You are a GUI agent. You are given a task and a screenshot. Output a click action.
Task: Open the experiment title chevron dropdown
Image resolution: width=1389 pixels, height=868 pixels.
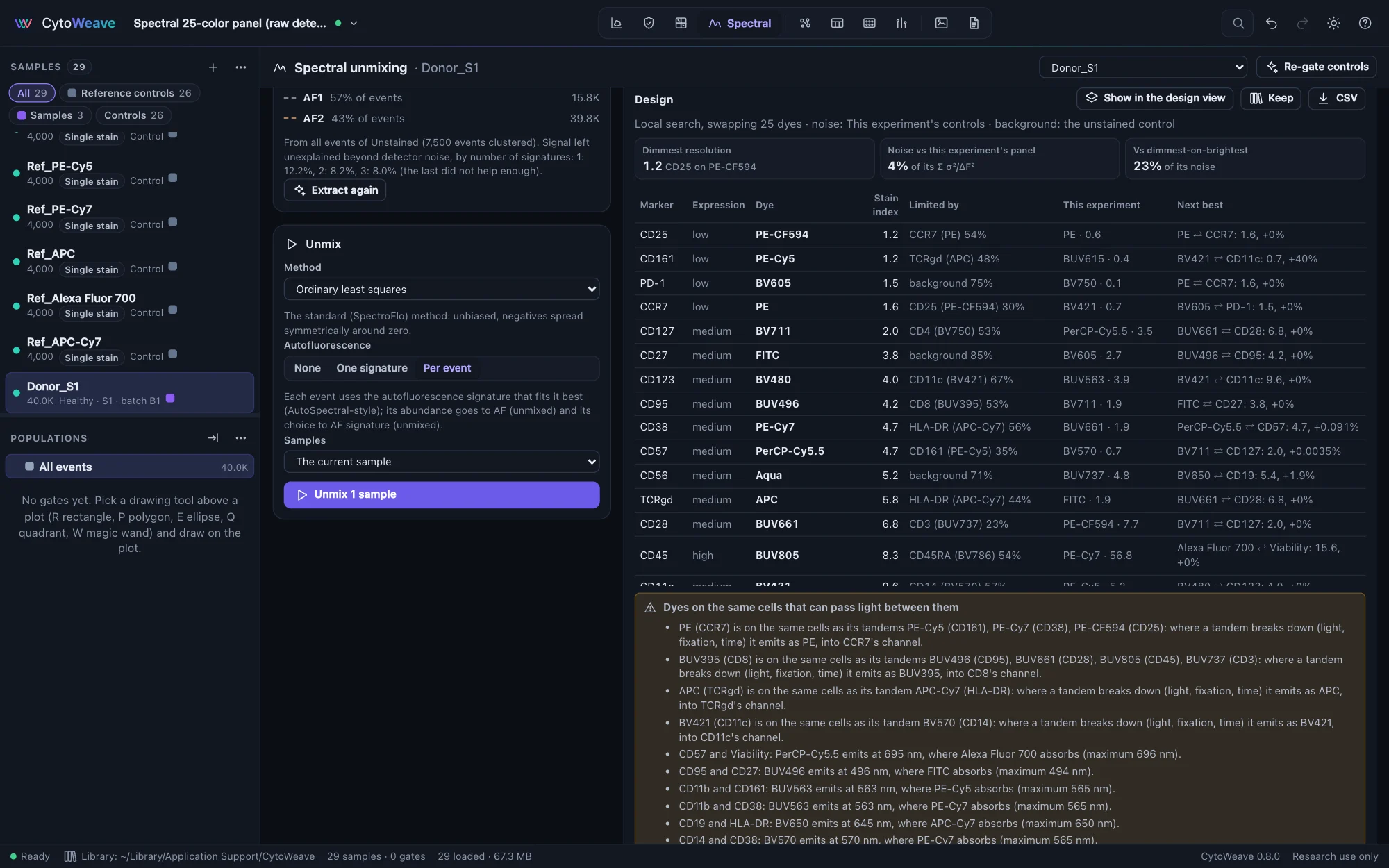point(354,23)
